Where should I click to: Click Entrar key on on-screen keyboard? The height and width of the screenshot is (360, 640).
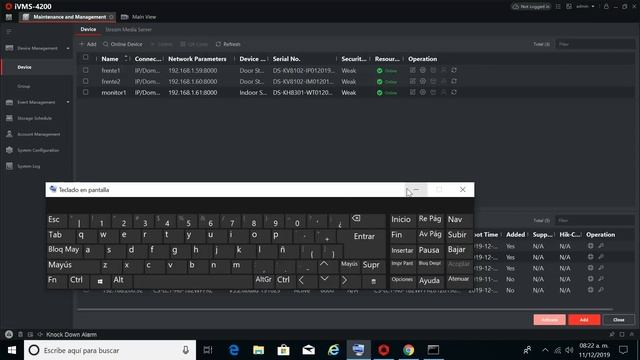point(364,236)
